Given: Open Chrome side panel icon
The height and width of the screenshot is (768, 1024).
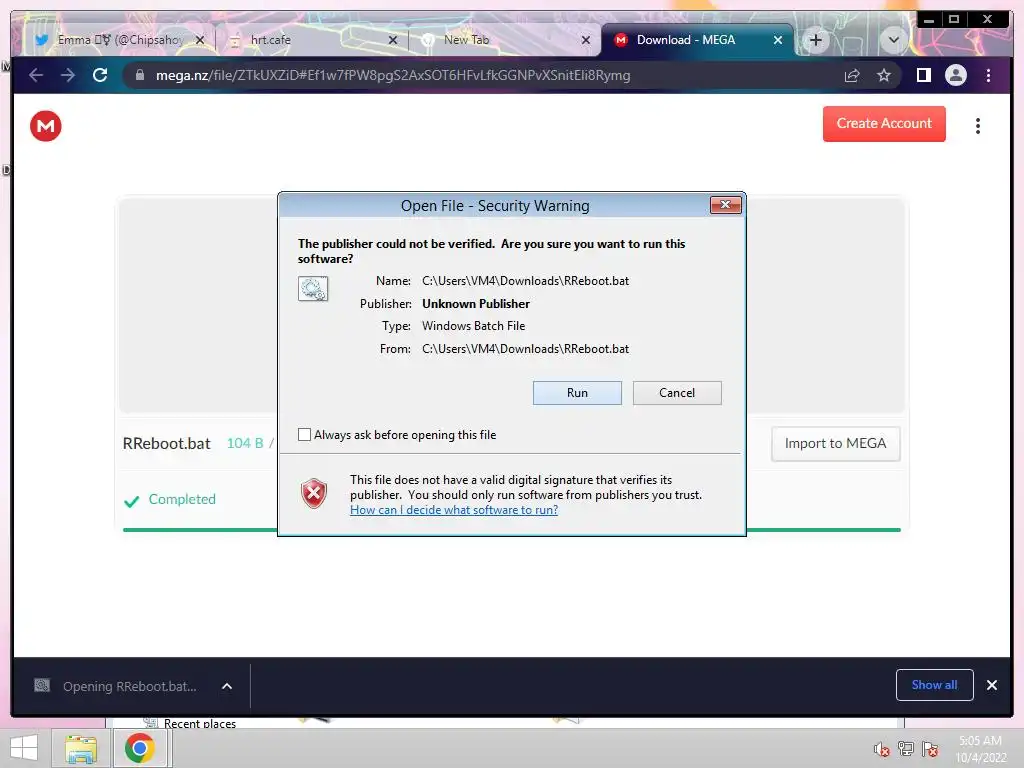Looking at the screenshot, I should click(923, 75).
